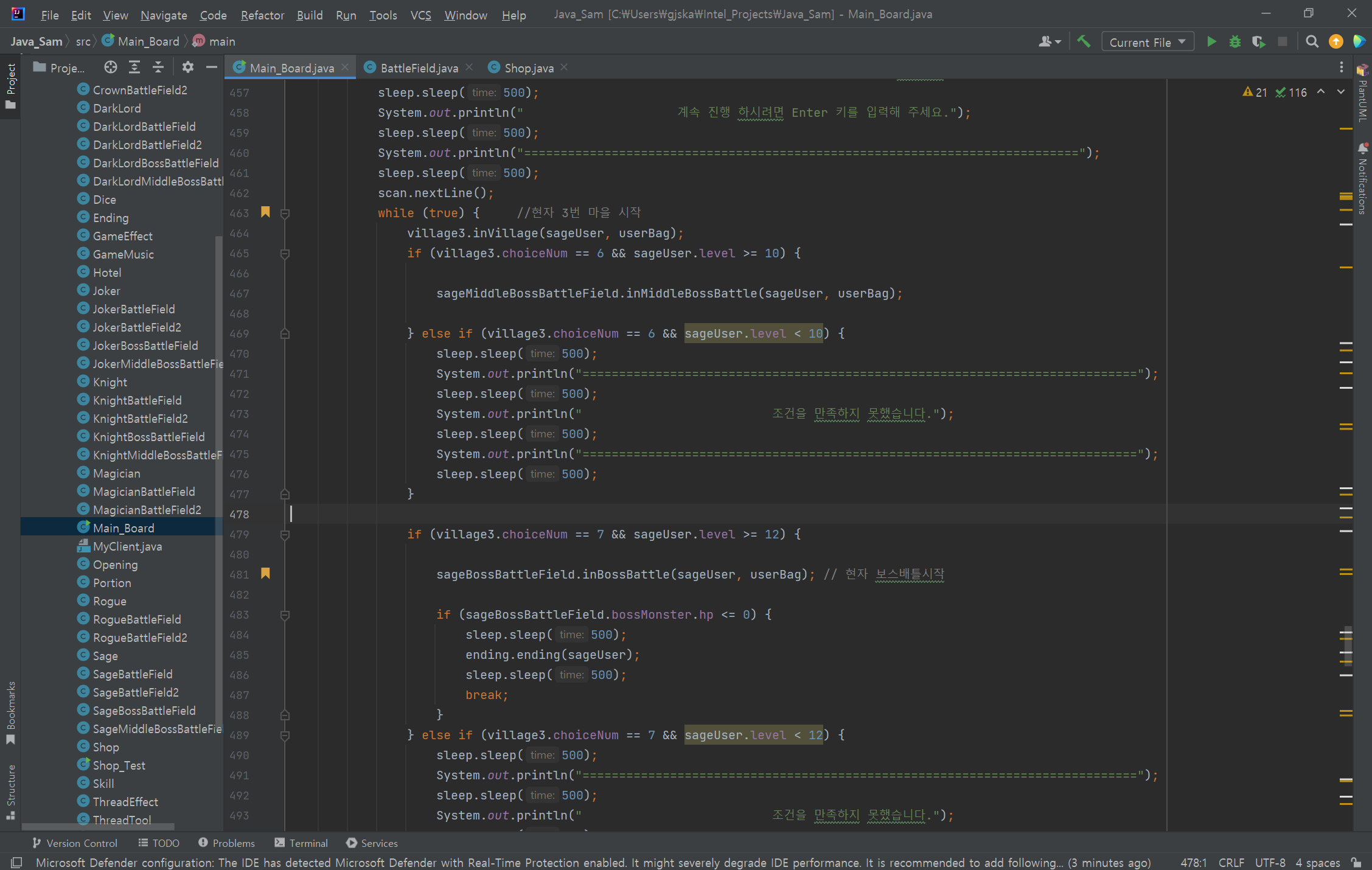The height and width of the screenshot is (870, 1372).
Task: Open the Terminal tool window
Action: tap(301, 843)
